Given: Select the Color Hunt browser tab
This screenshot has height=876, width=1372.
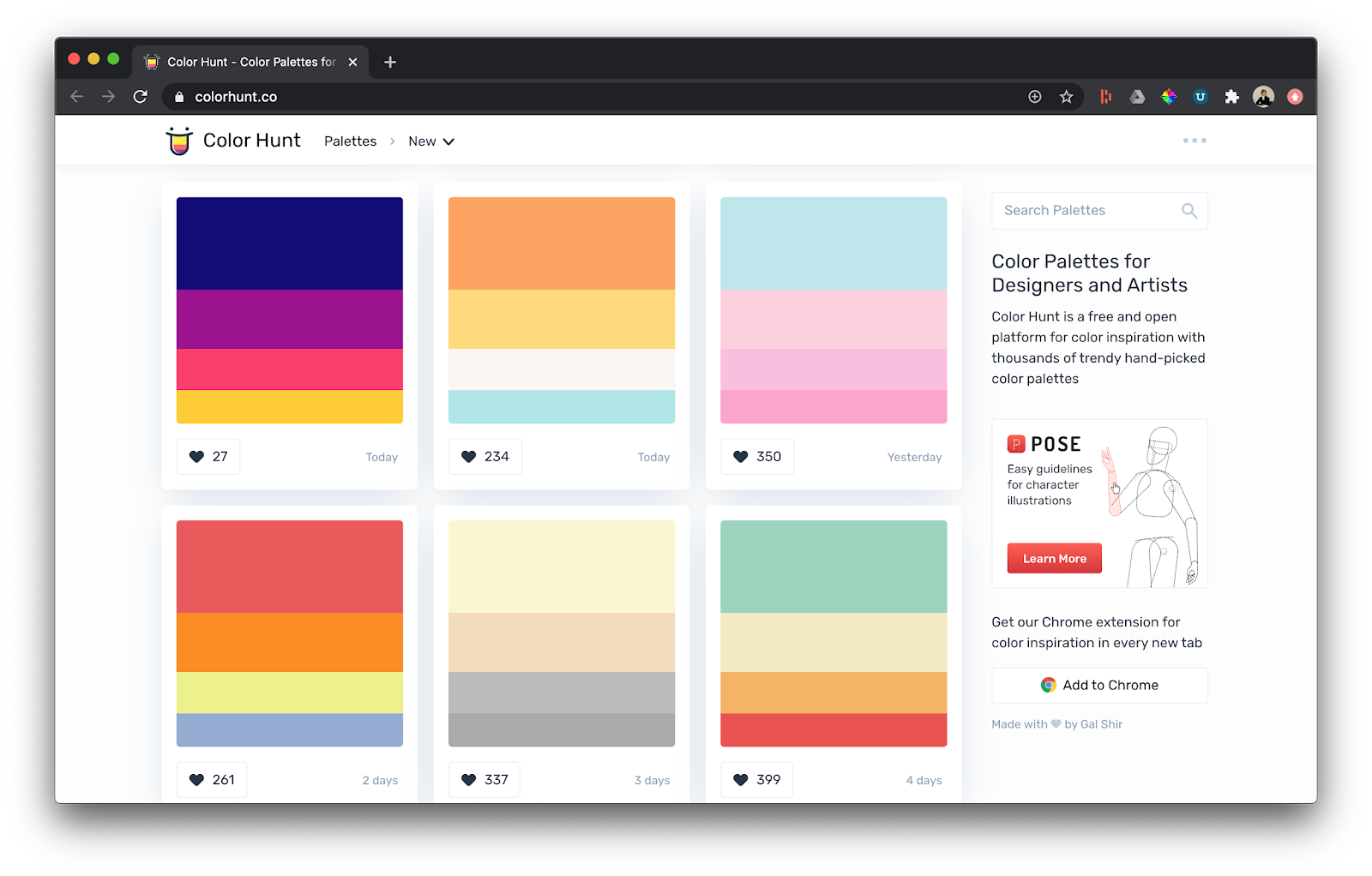Looking at the screenshot, I should pyautogui.click(x=250, y=62).
